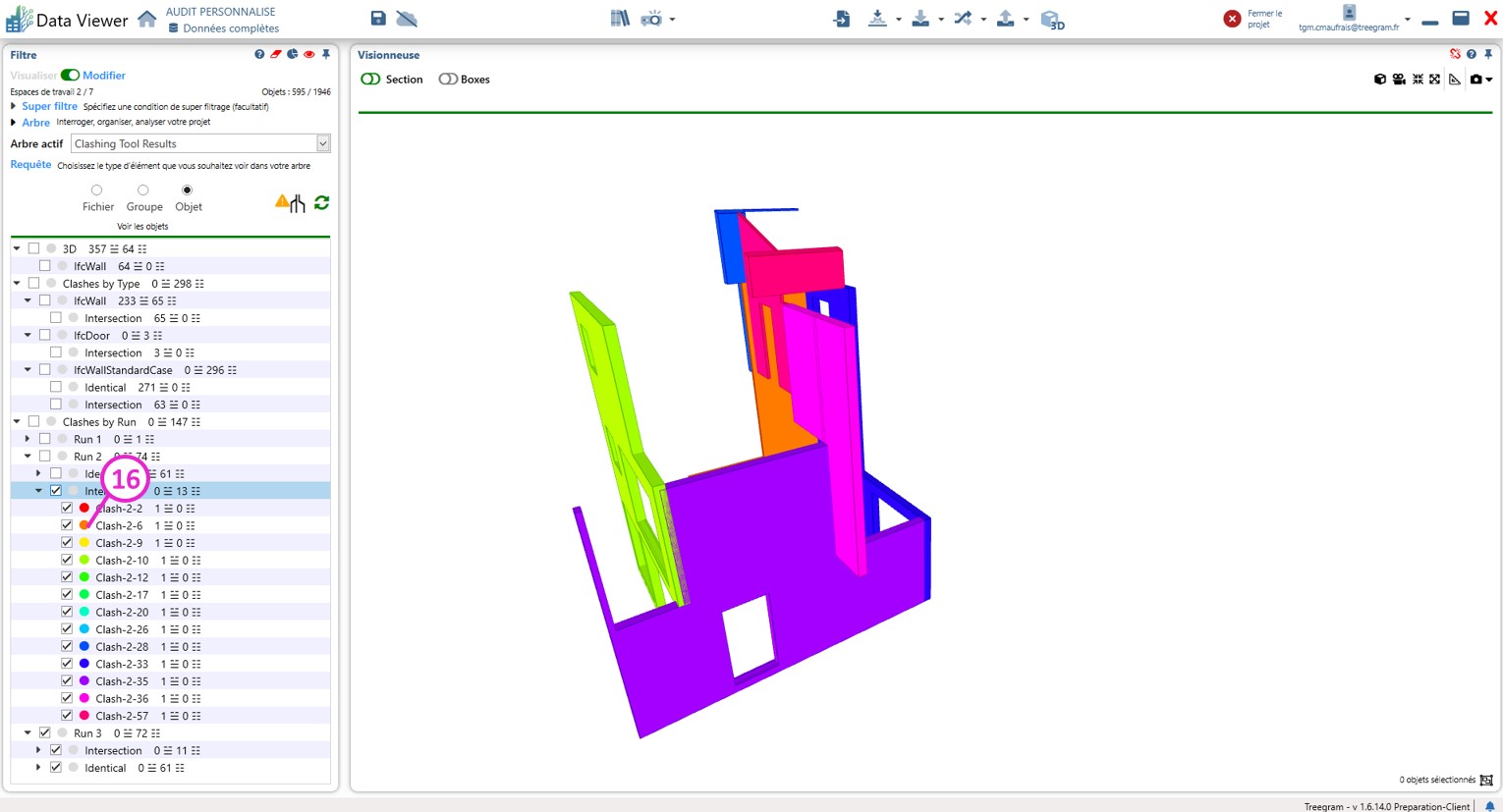Viewport: 1503px width, 812px height.
Task: Click the video camera icon in Visionneuse
Action: point(1399,80)
